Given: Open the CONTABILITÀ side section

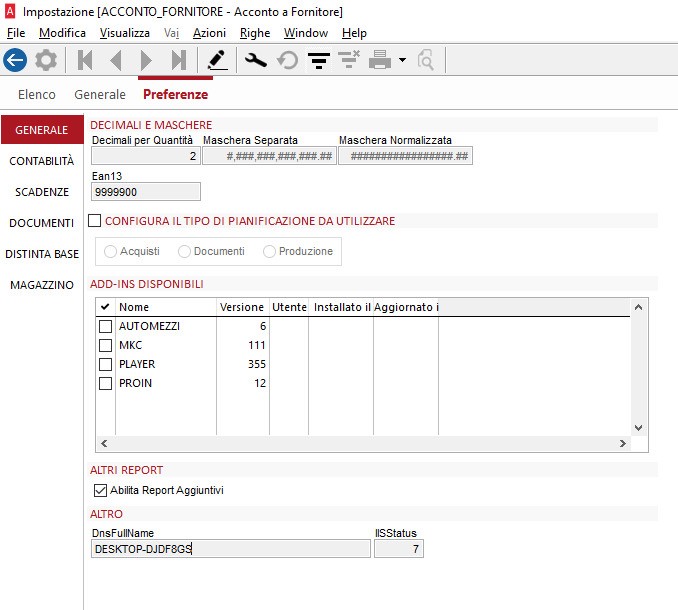Looking at the screenshot, I should tap(42, 161).
